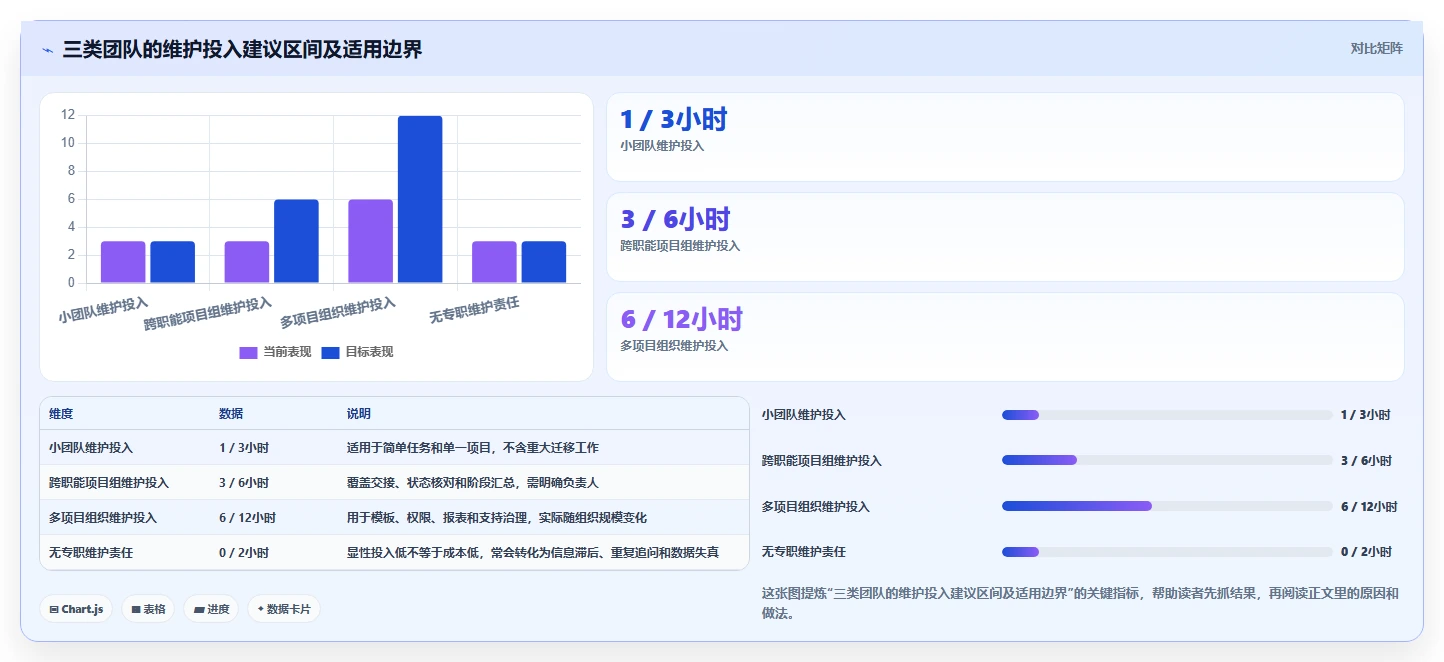Click 多项目组织维护投入 in the table's first column
Screen dimensions: 1444x662
[x=103, y=517]
